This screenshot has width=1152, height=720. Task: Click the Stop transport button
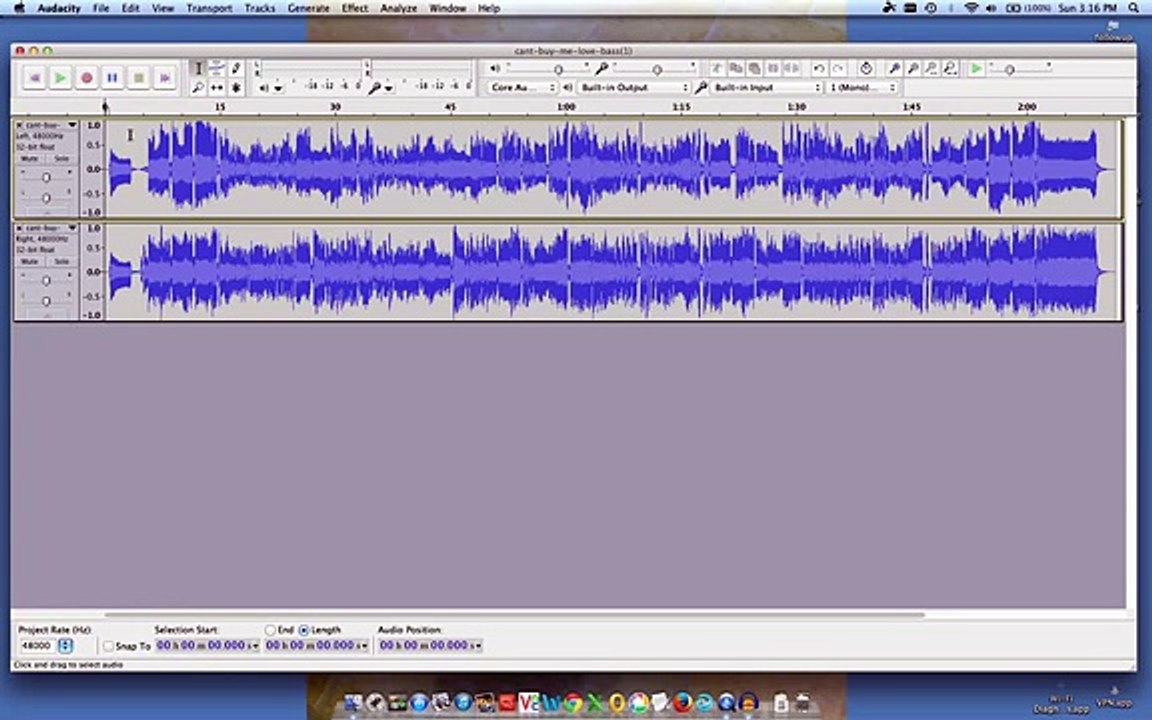click(138, 77)
